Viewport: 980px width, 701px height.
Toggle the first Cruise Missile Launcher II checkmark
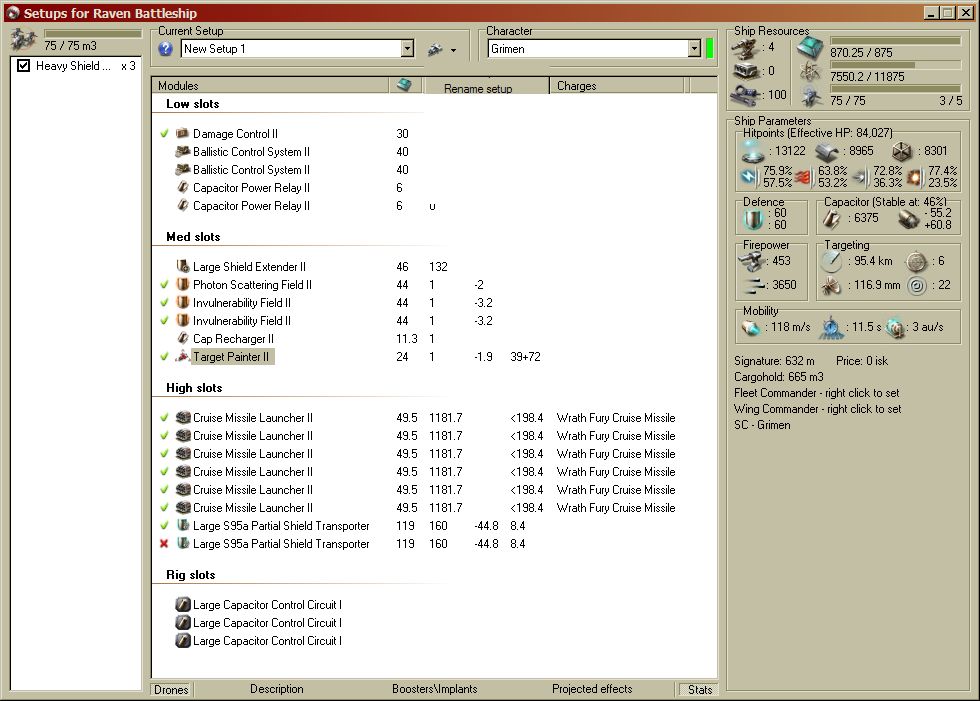coord(164,417)
